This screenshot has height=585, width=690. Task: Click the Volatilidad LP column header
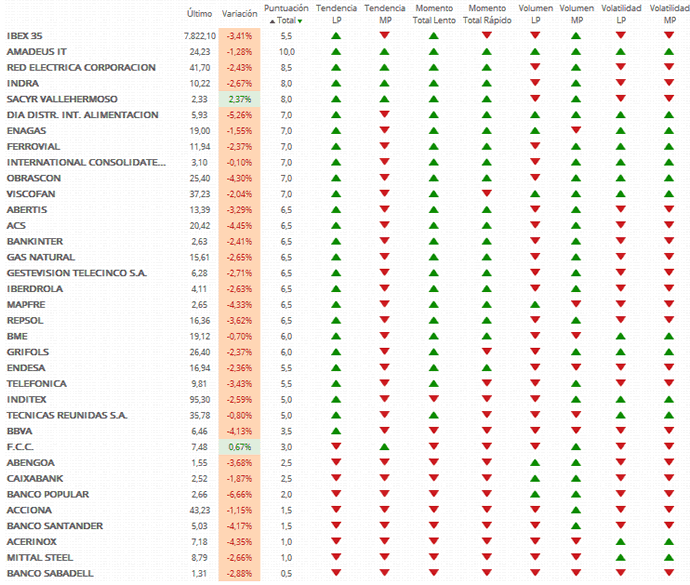[x=621, y=14]
